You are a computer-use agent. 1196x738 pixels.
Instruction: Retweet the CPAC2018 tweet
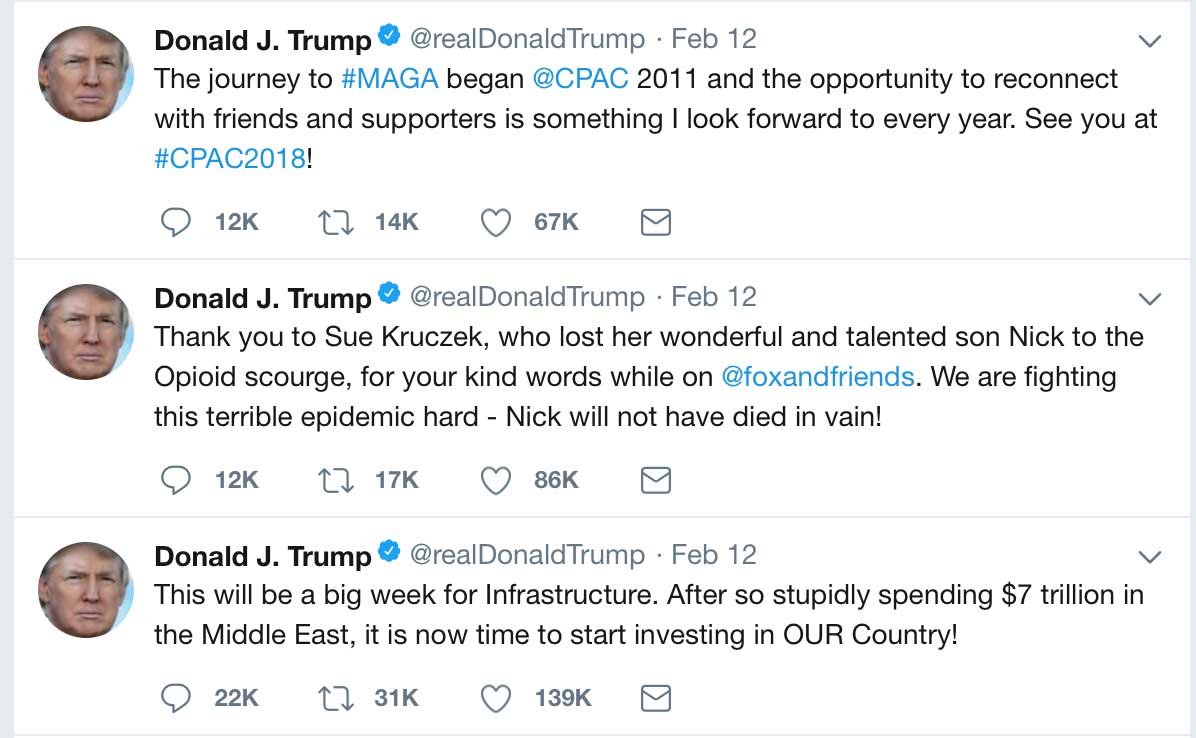click(336, 223)
